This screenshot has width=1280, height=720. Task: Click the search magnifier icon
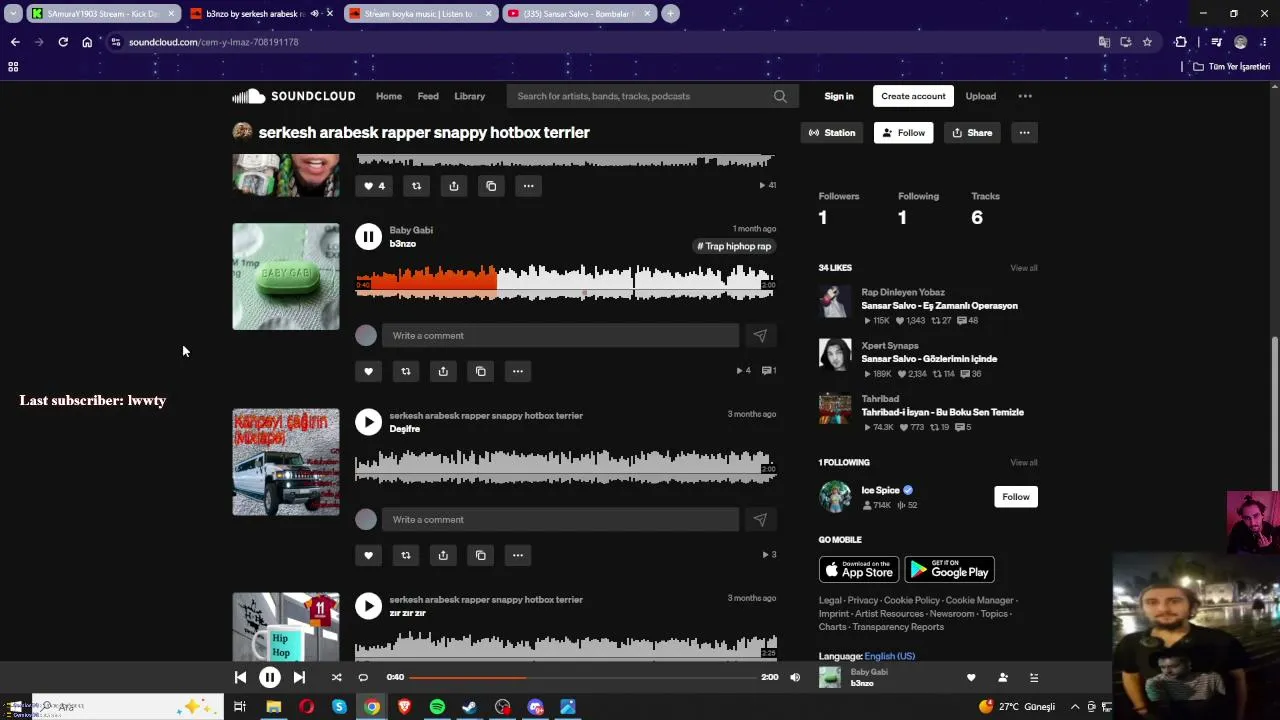[x=780, y=96]
